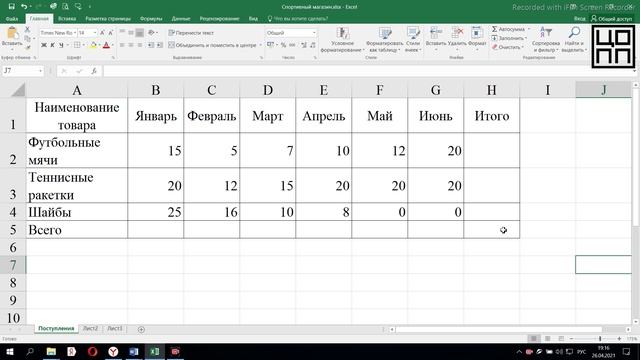This screenshot has width=640, height=360.
Task: Click the Borders icon in font group
Action: [x=77, y=45]
